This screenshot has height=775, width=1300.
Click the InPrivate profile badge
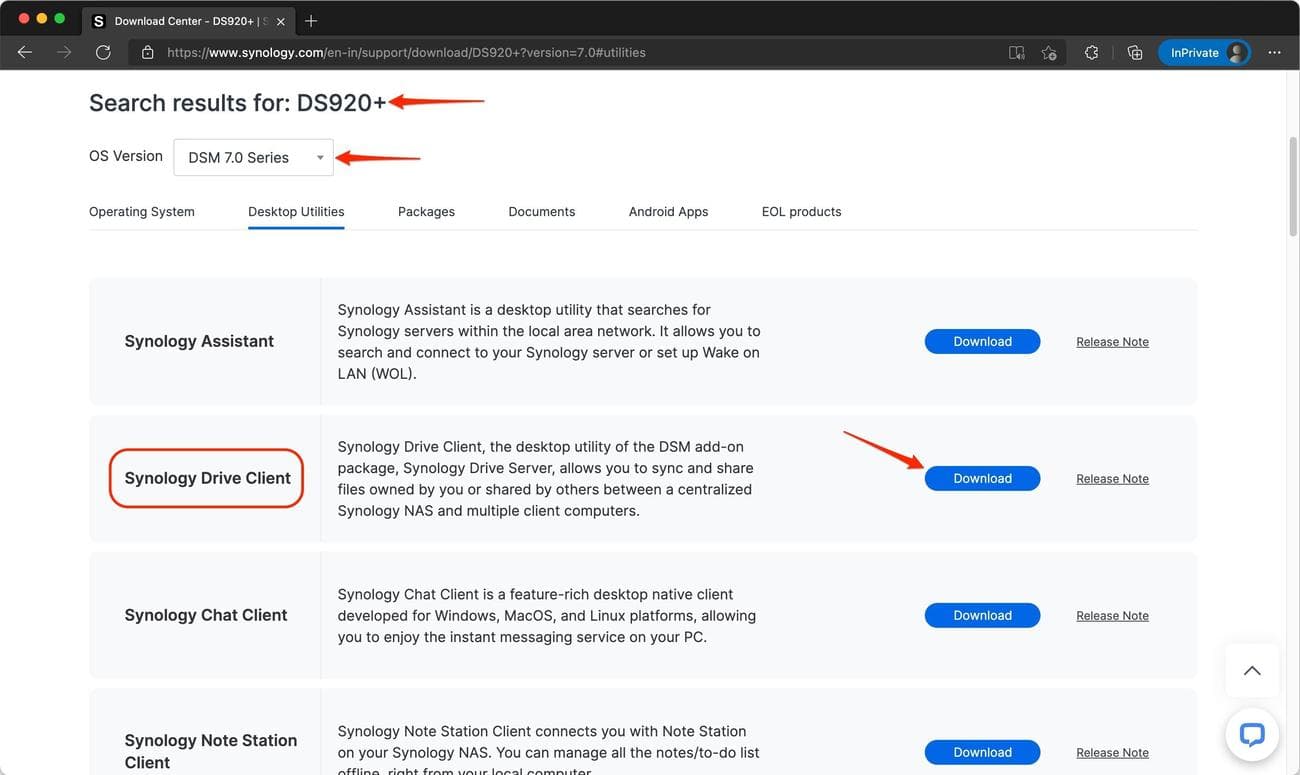pos(1204,52)
